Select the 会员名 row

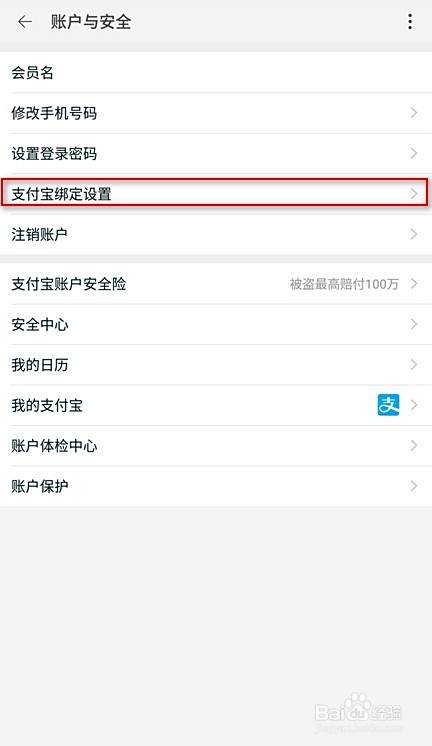point(216,72)
